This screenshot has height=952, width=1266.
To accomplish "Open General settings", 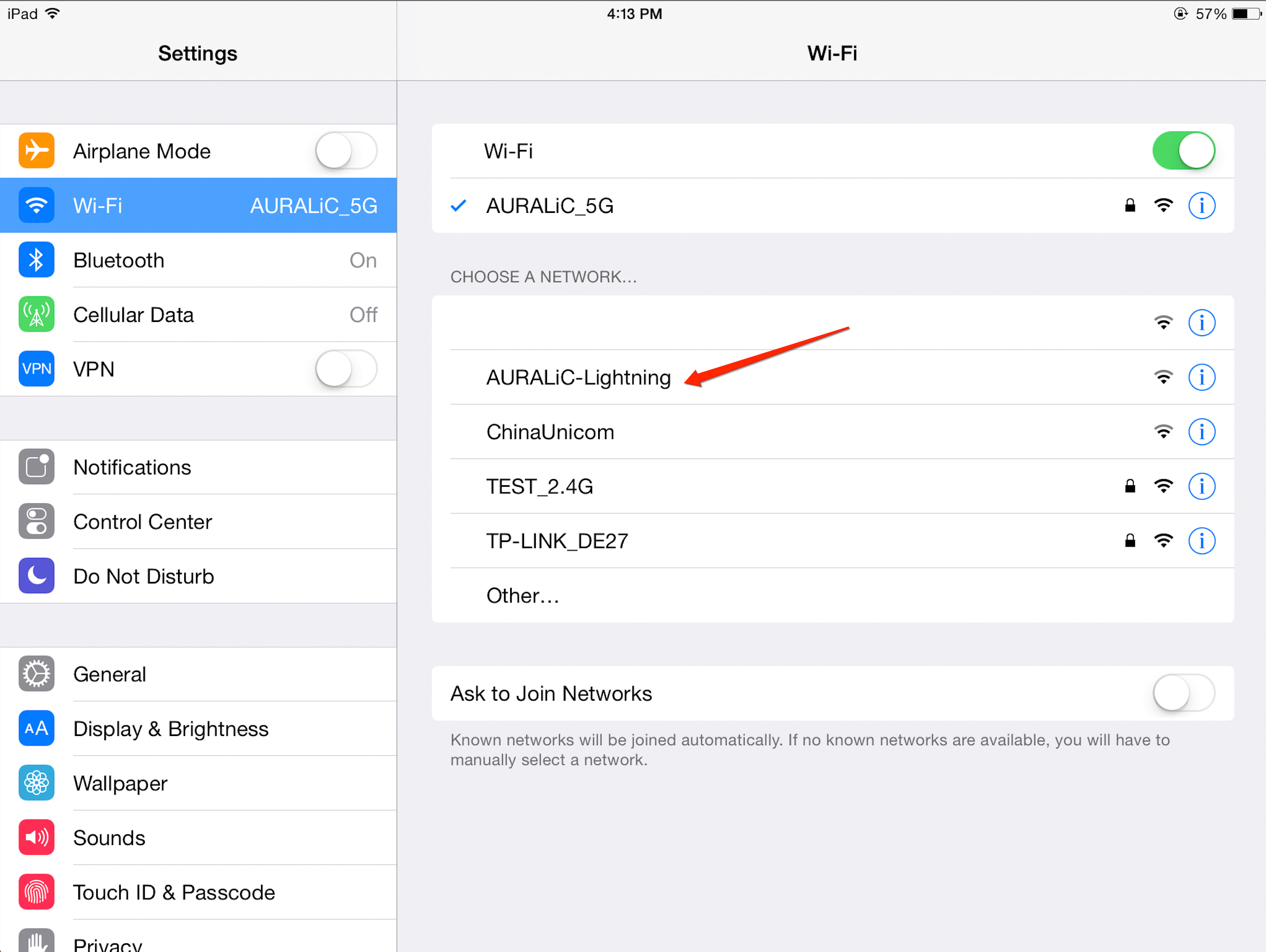I will pos(198,675).
